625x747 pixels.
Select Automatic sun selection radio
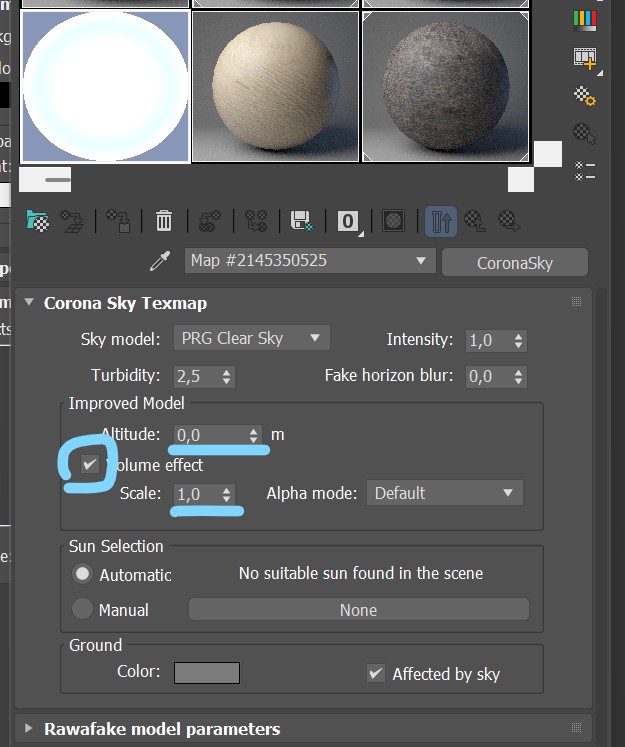(82, 574)
